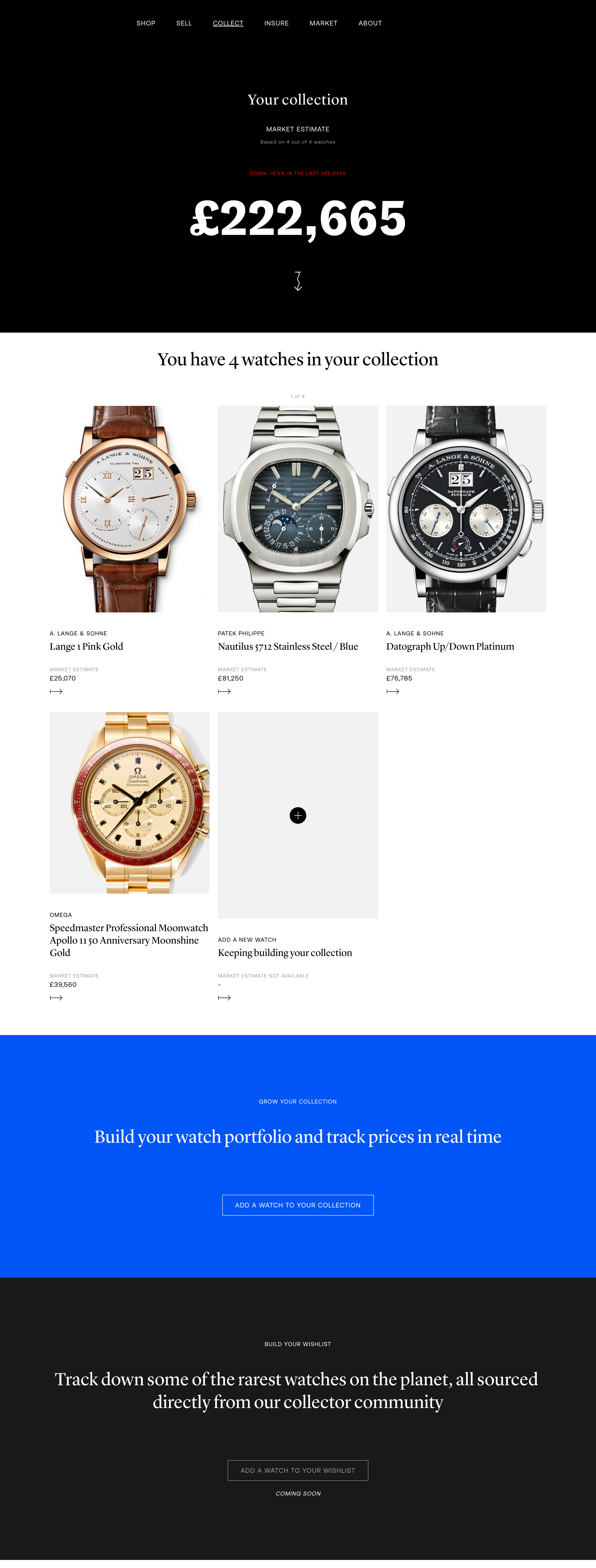
Task: Click the arrow under Keeping building your collection
Action: pos(224,998)
